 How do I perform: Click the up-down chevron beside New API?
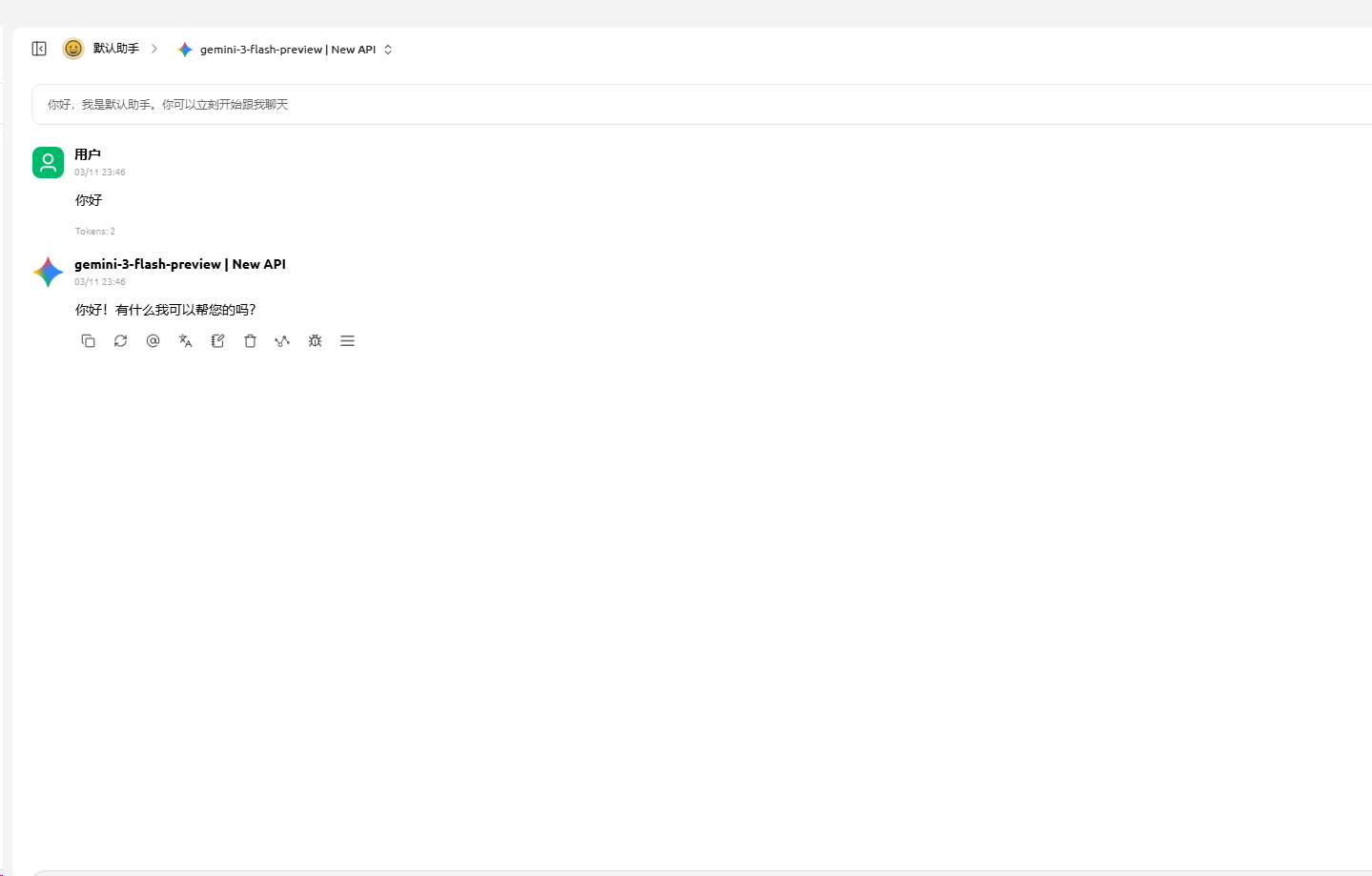pyautogui.click(x=388, y=50)
